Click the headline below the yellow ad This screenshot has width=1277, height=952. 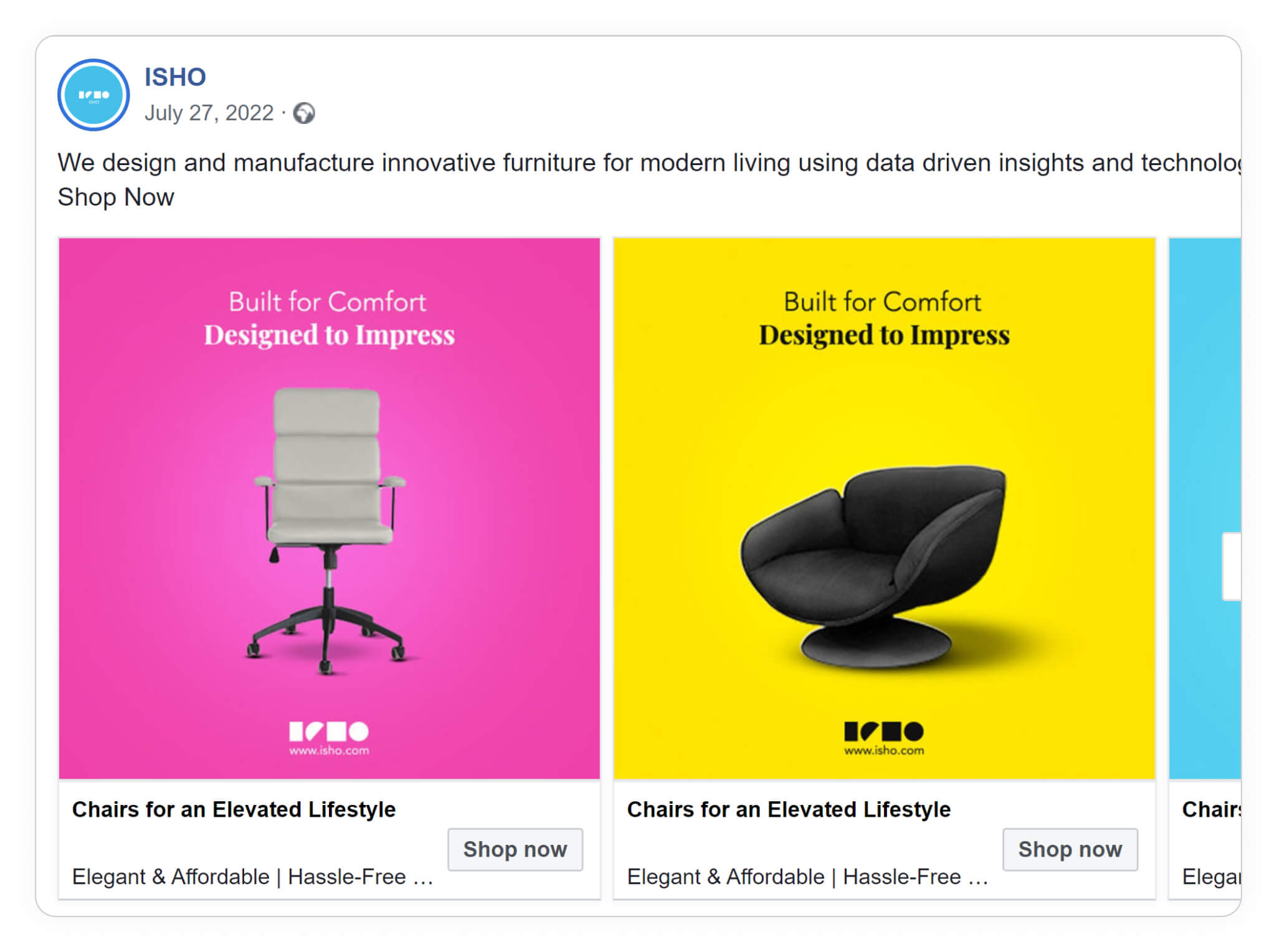789,809
